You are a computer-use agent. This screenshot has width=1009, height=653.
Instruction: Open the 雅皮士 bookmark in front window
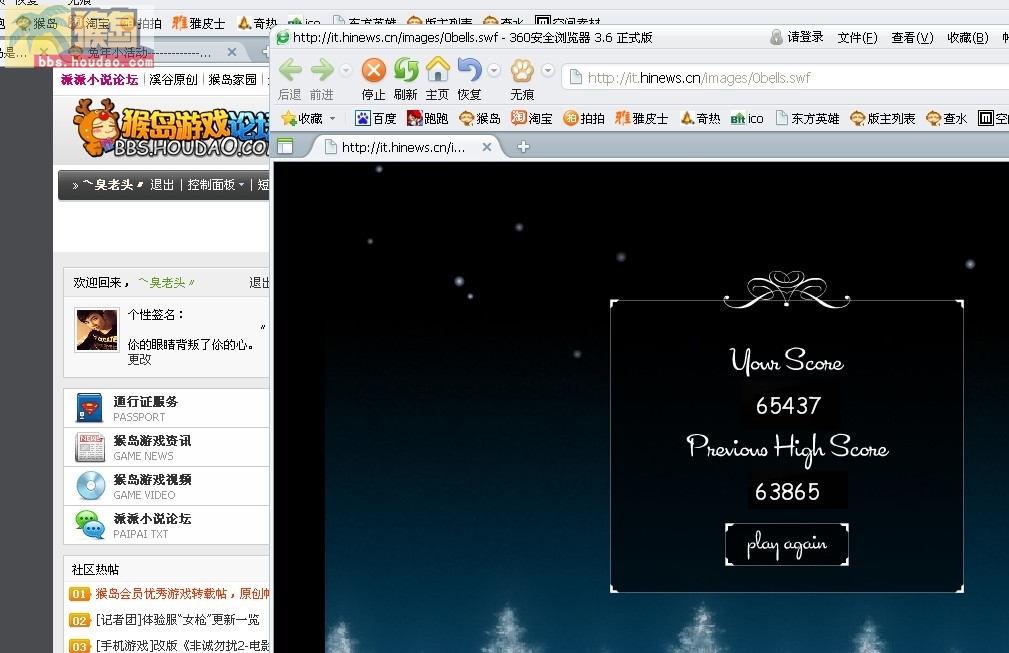pyautogui.click(x=642, y=118)
